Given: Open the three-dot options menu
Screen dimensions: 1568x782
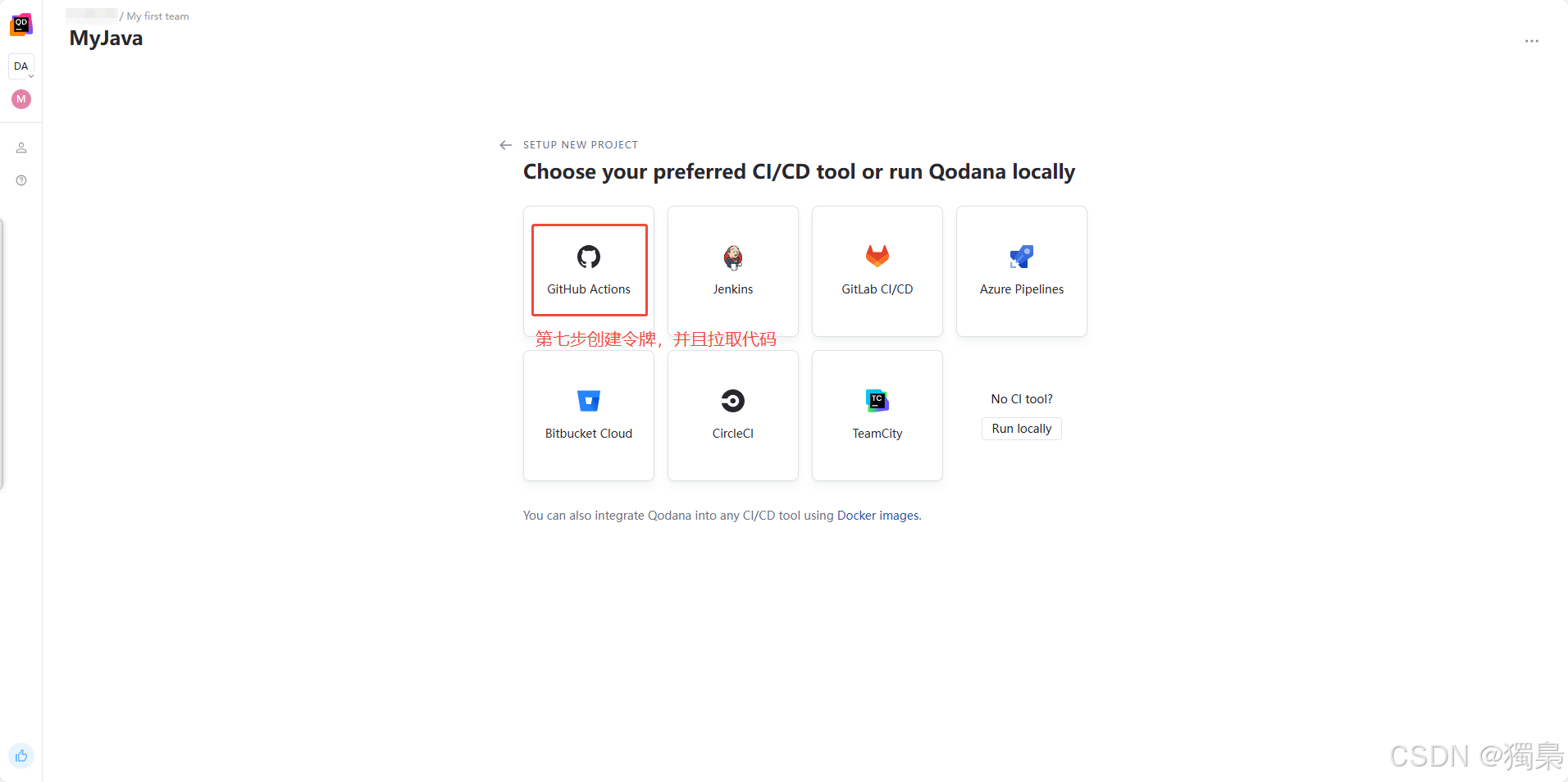Looking at the screenshot, I should click(1532, 40).
